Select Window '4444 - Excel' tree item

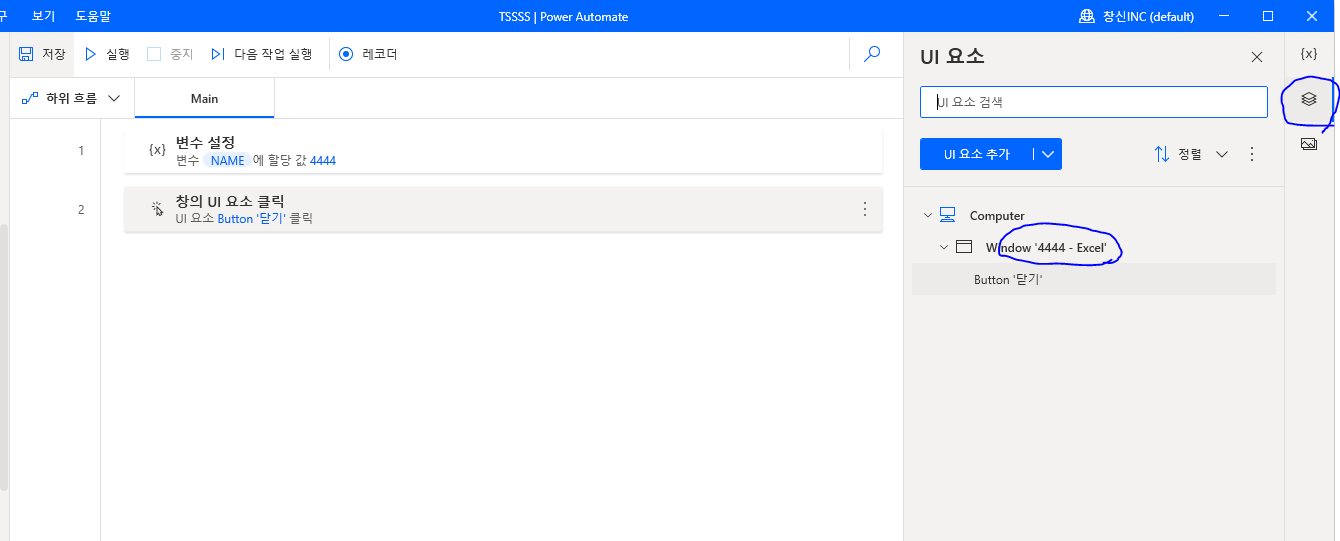[x=1046, y=247]
